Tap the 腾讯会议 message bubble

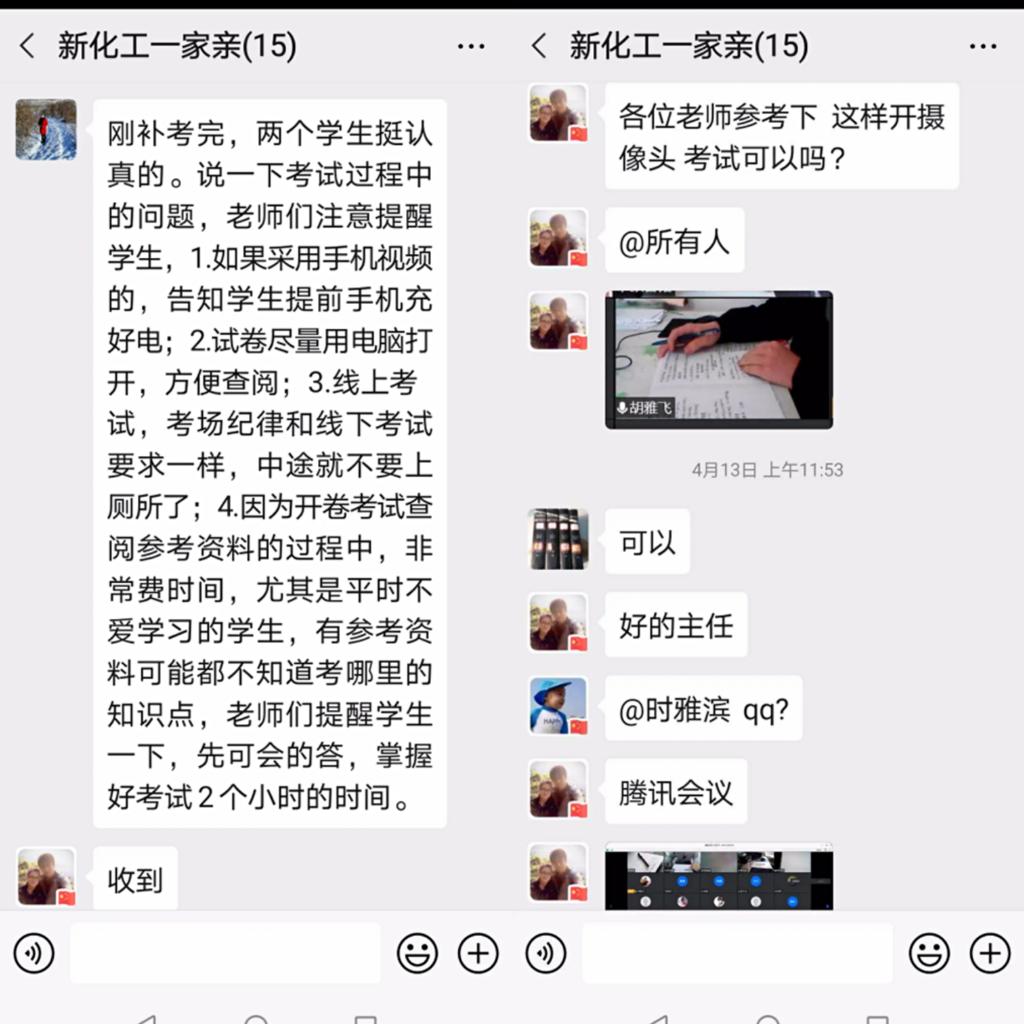[676, 792]
